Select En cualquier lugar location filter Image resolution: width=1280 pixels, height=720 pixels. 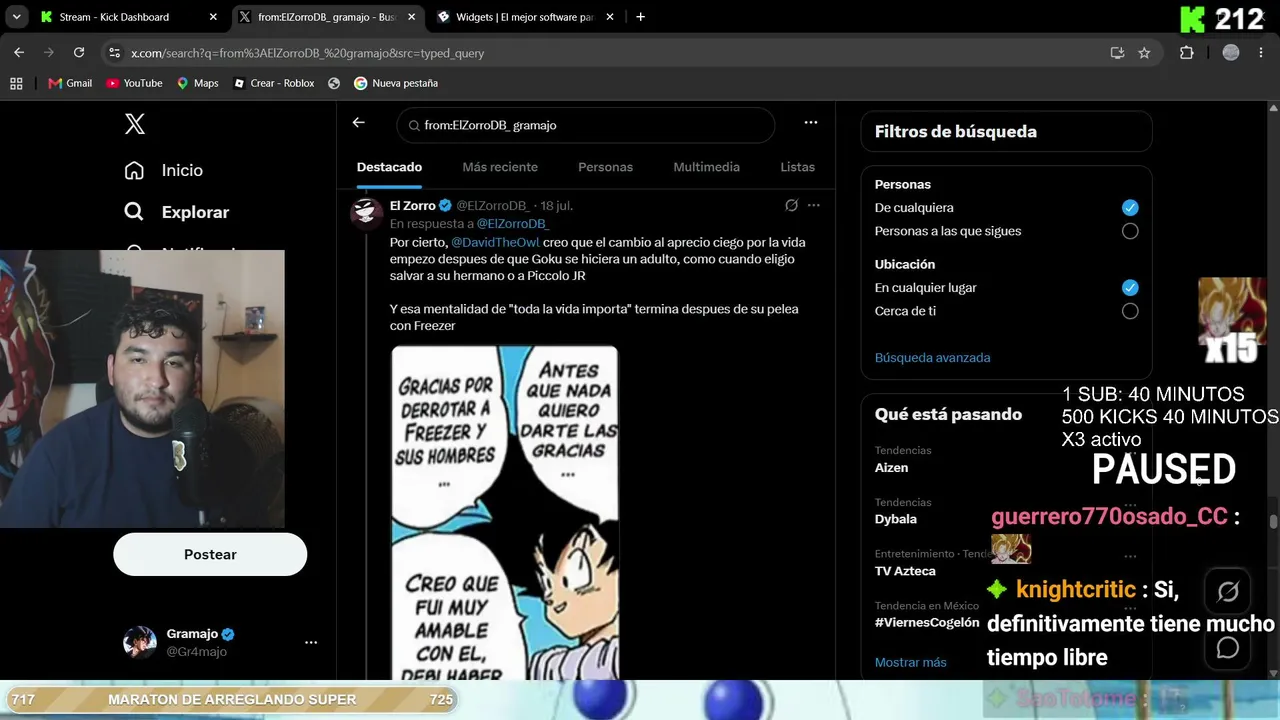coord(1130,288)
